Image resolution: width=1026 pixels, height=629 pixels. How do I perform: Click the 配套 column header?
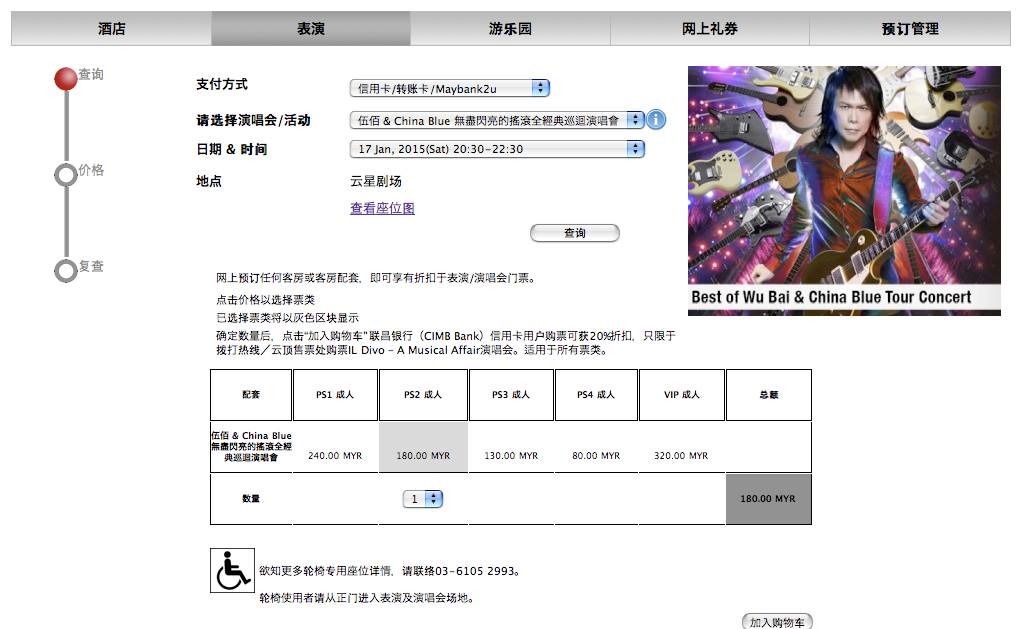(x=251, y=395)
